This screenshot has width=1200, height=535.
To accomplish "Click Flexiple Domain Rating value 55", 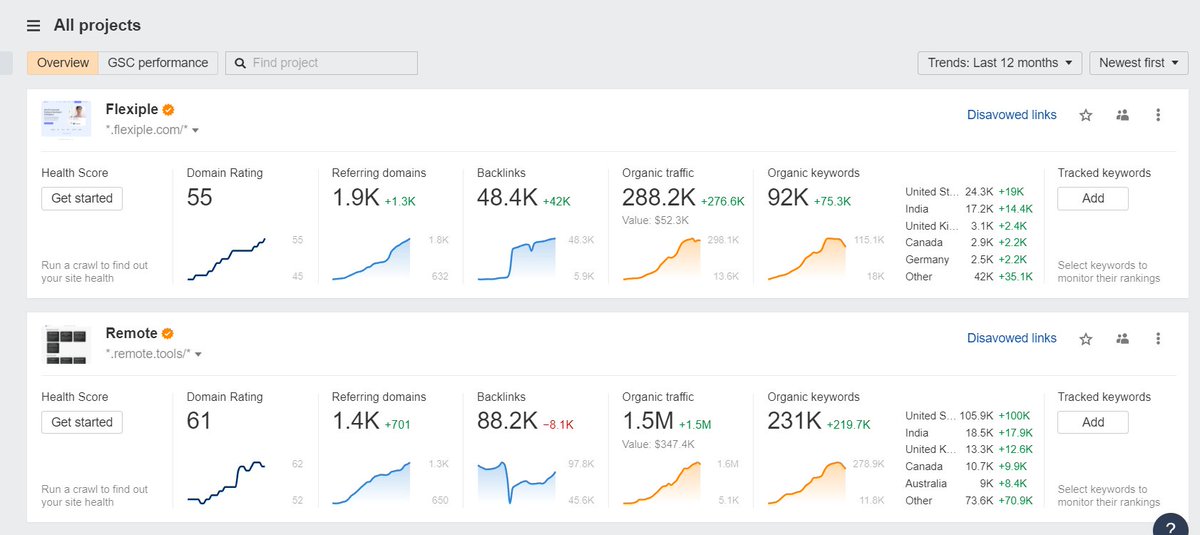I will [200, 198].
